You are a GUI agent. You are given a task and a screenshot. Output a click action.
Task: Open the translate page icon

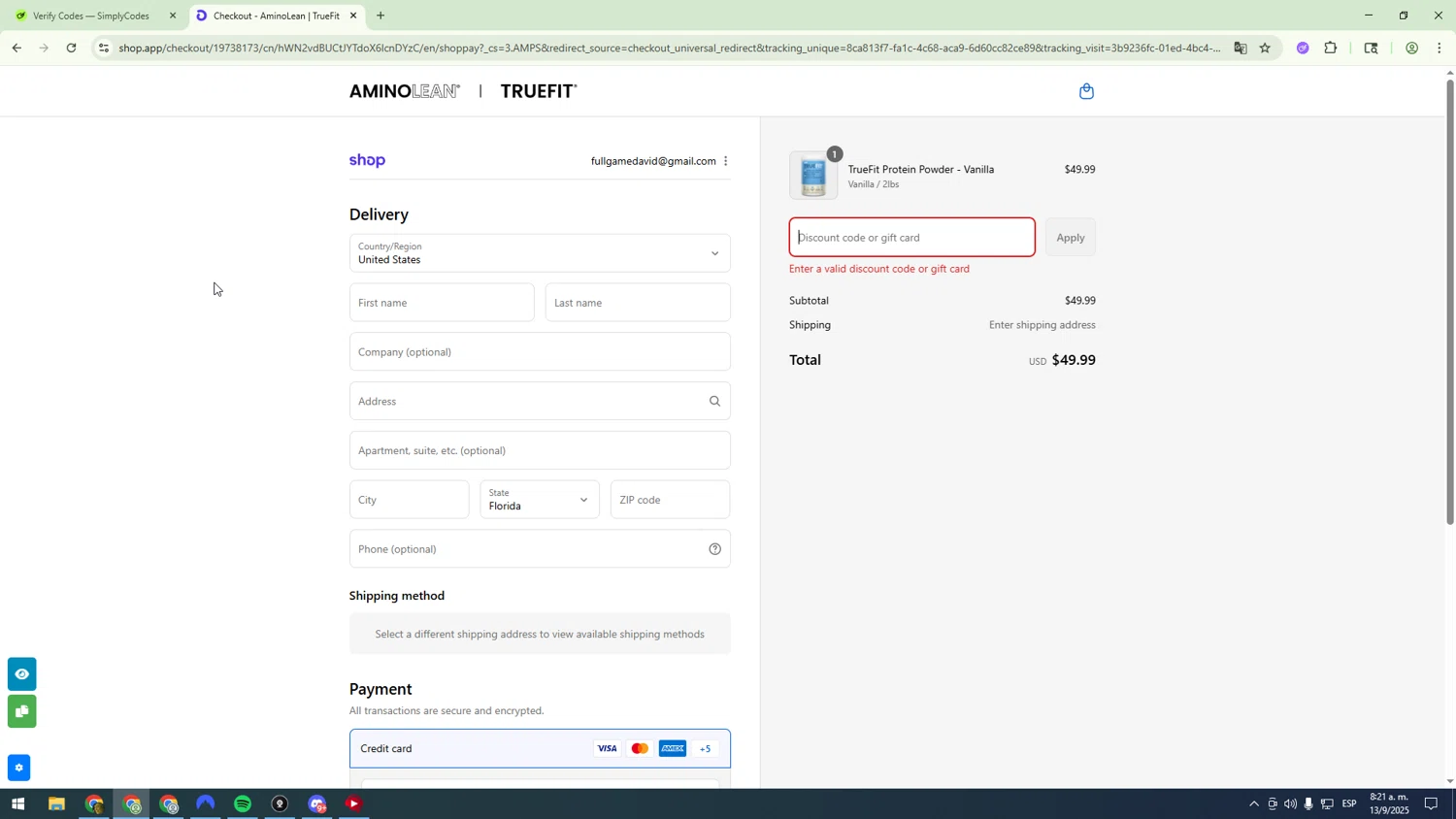coord(1240,48)
